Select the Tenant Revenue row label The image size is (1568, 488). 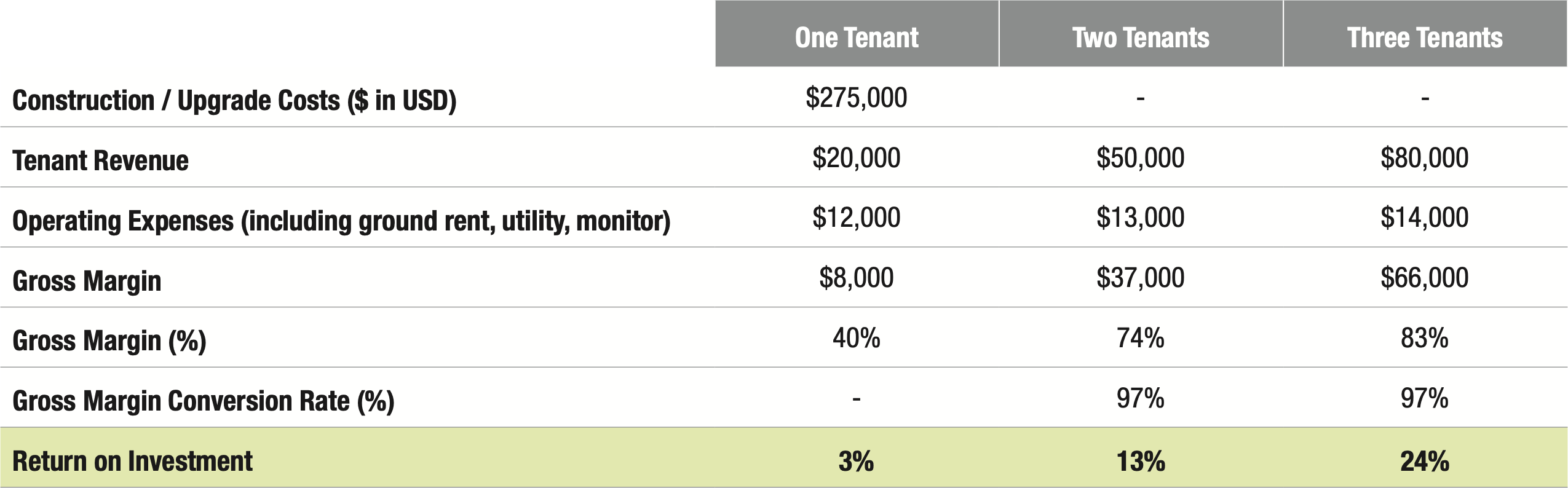coord(100,160)
